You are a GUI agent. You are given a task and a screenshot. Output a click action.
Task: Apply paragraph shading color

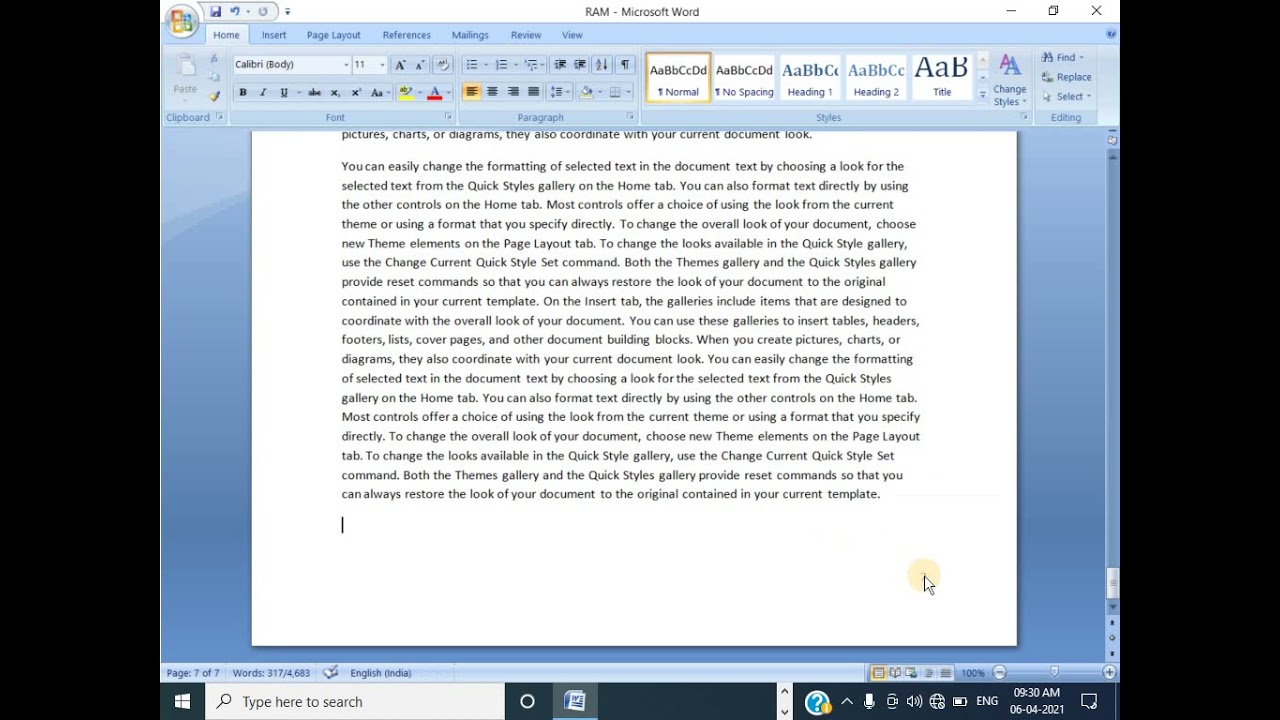(x=586, y=92)
